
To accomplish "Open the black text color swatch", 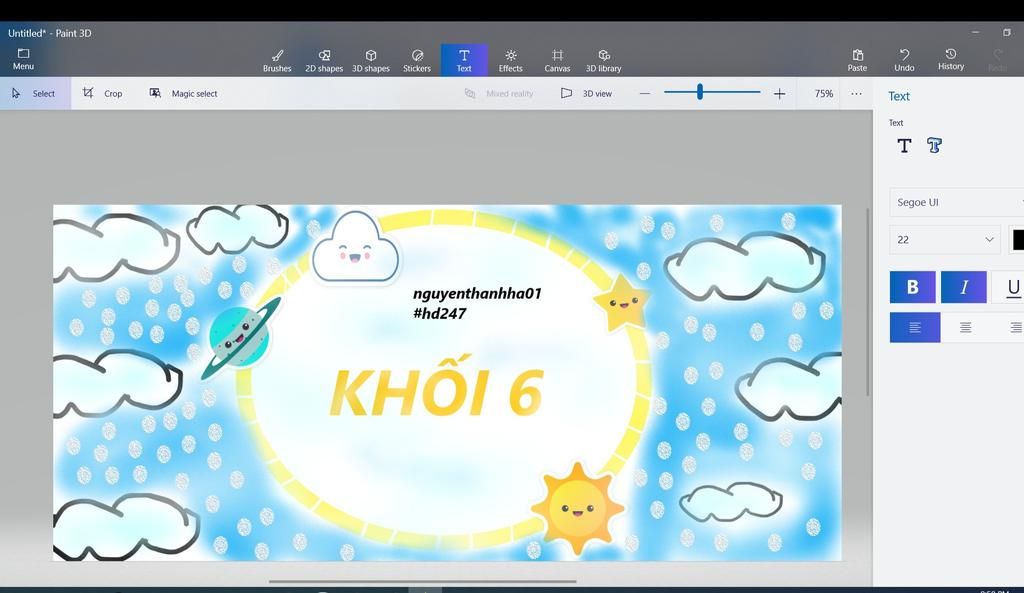I will (x=1017, y=240).
